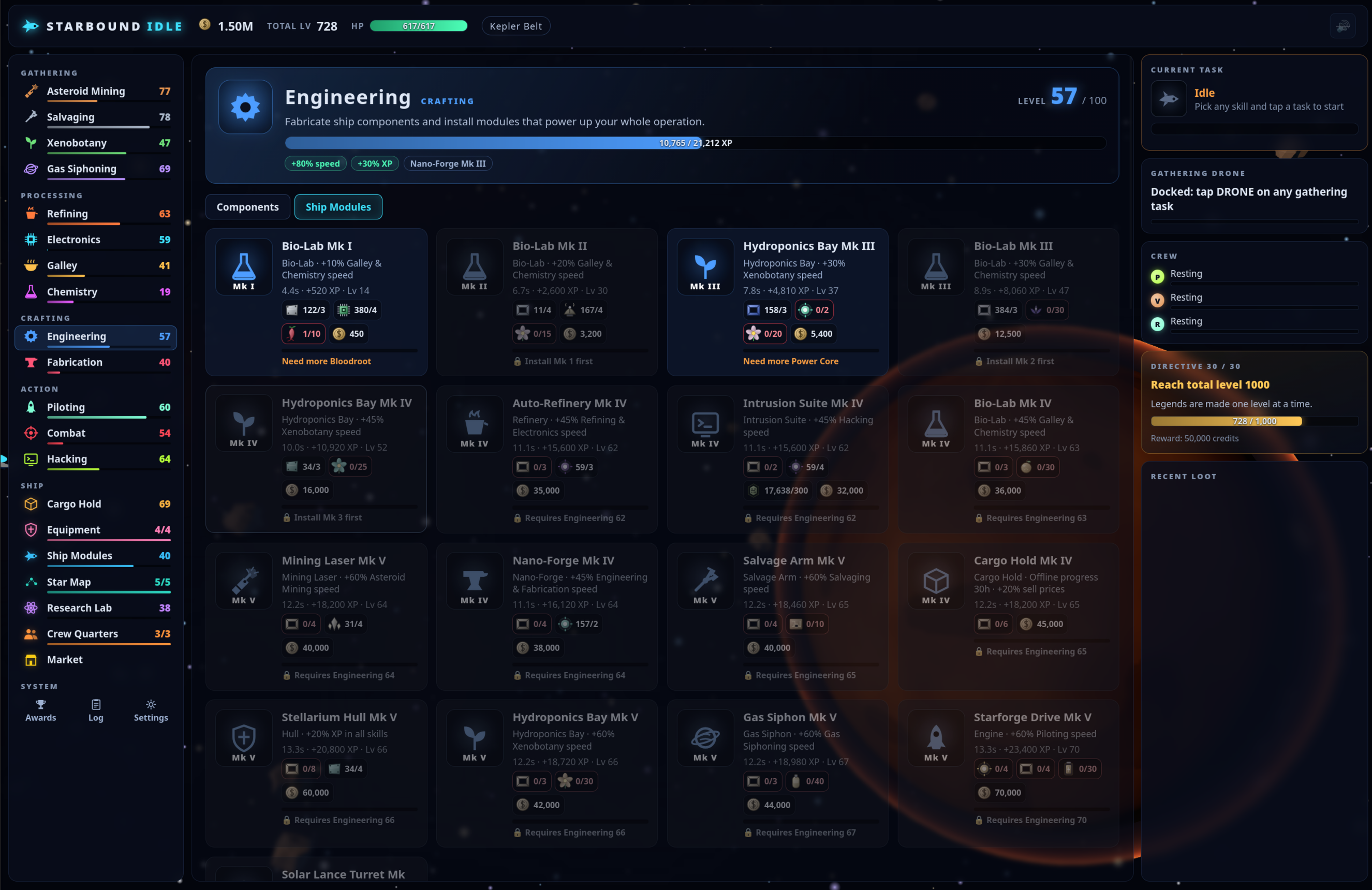Go to the Research Lab
The width and height of the screenshot is (1372, 890).
coord(96,608)
